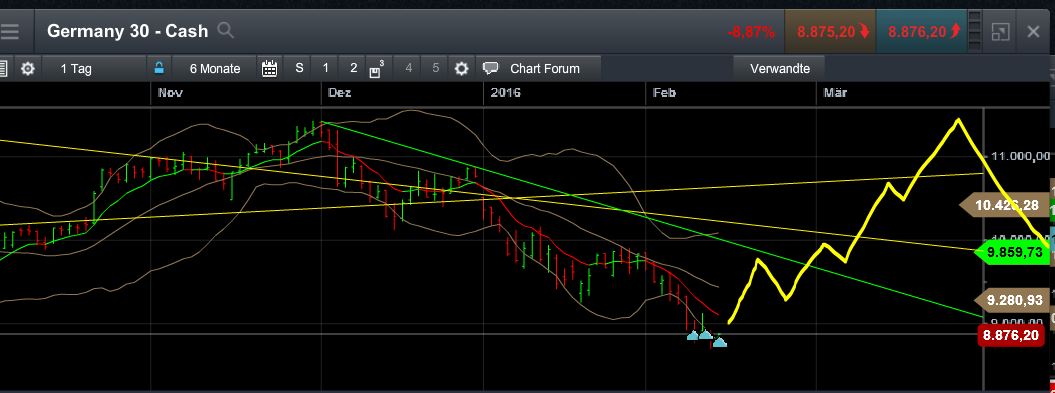Select greyed-out layout preset 5
This screenshot has height=393, width=1055.
pyautogui.click(x=436, y=68)
